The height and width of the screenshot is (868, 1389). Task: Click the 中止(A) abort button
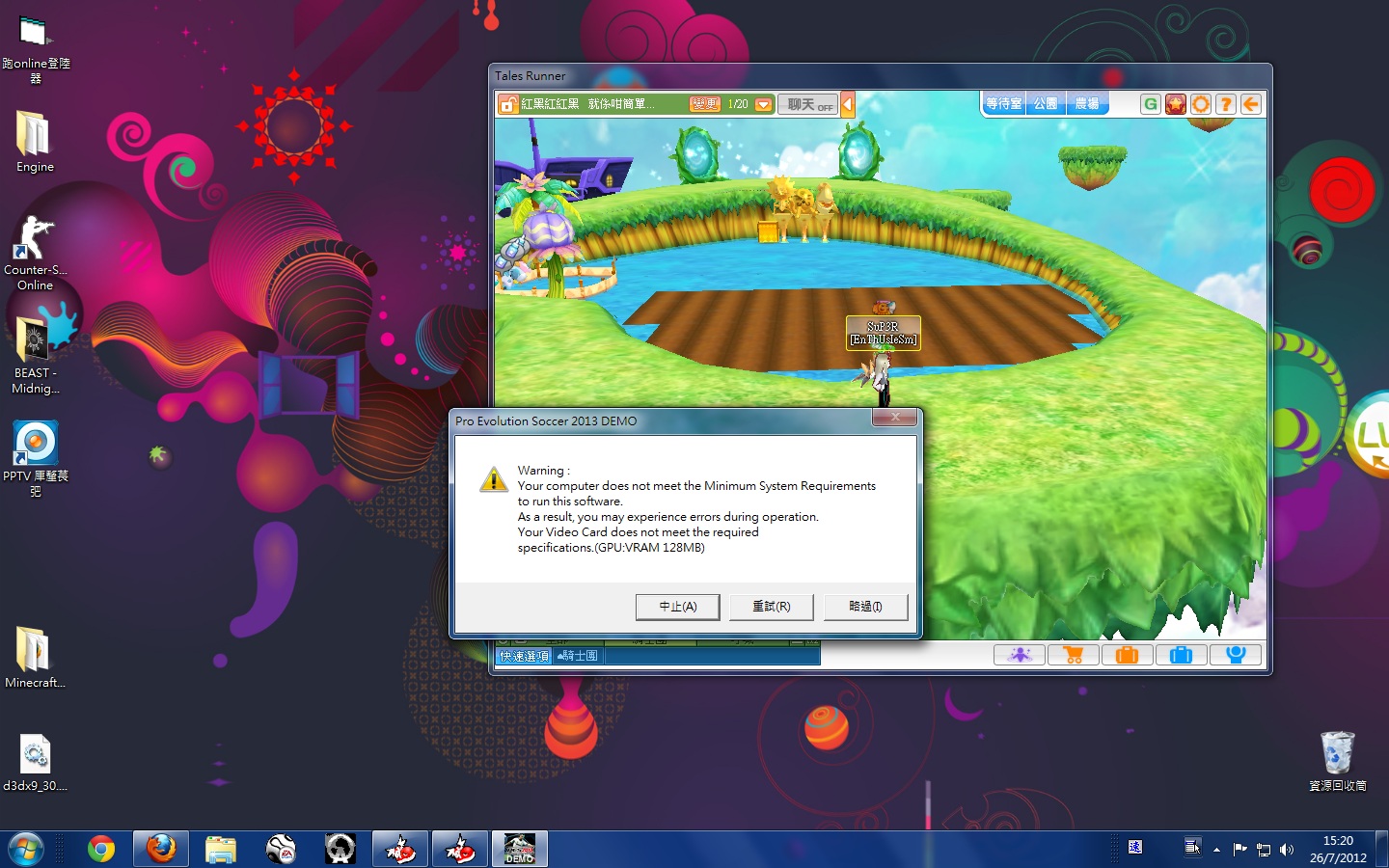[x=678, y=607]
